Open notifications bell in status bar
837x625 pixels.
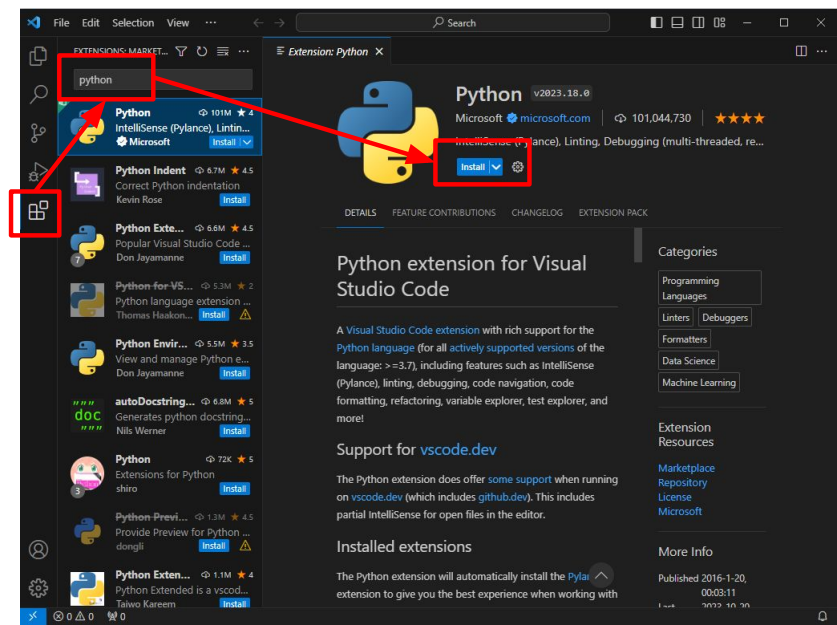pos(823,616)
